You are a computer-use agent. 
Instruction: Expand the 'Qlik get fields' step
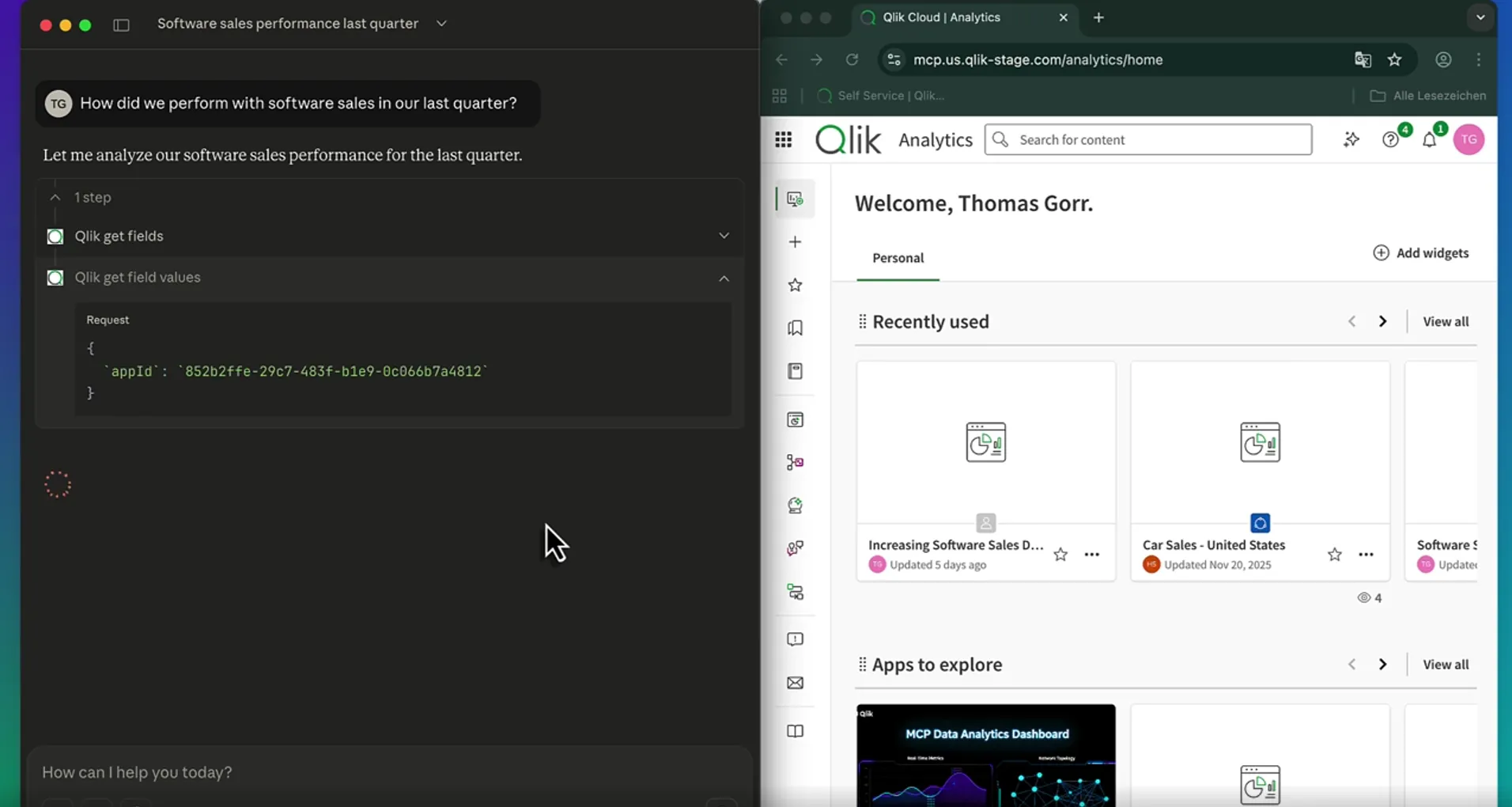(x=724, y=236)
